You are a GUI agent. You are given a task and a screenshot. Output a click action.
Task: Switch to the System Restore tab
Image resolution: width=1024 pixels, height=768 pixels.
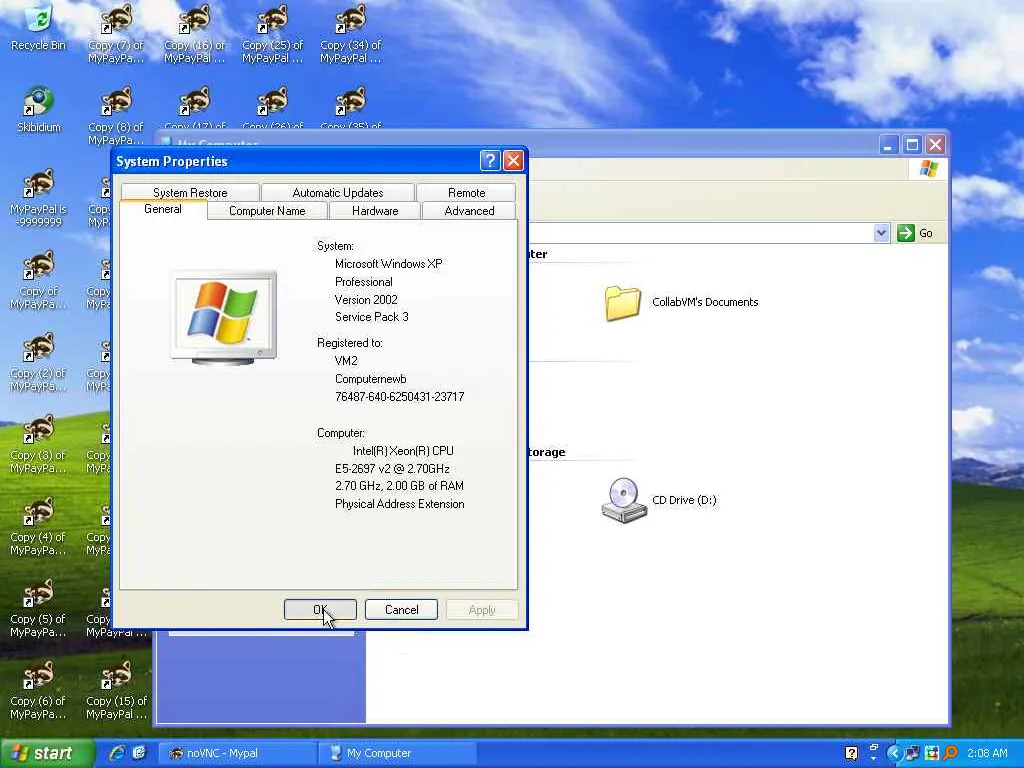[190, 193]
